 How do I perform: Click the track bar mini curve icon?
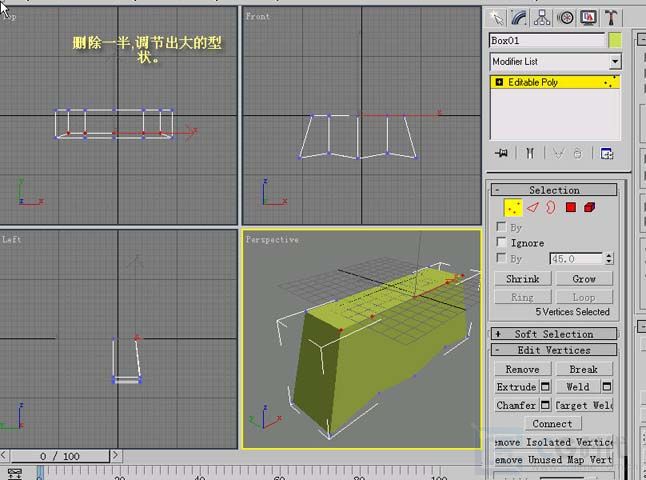pos(15,474)
